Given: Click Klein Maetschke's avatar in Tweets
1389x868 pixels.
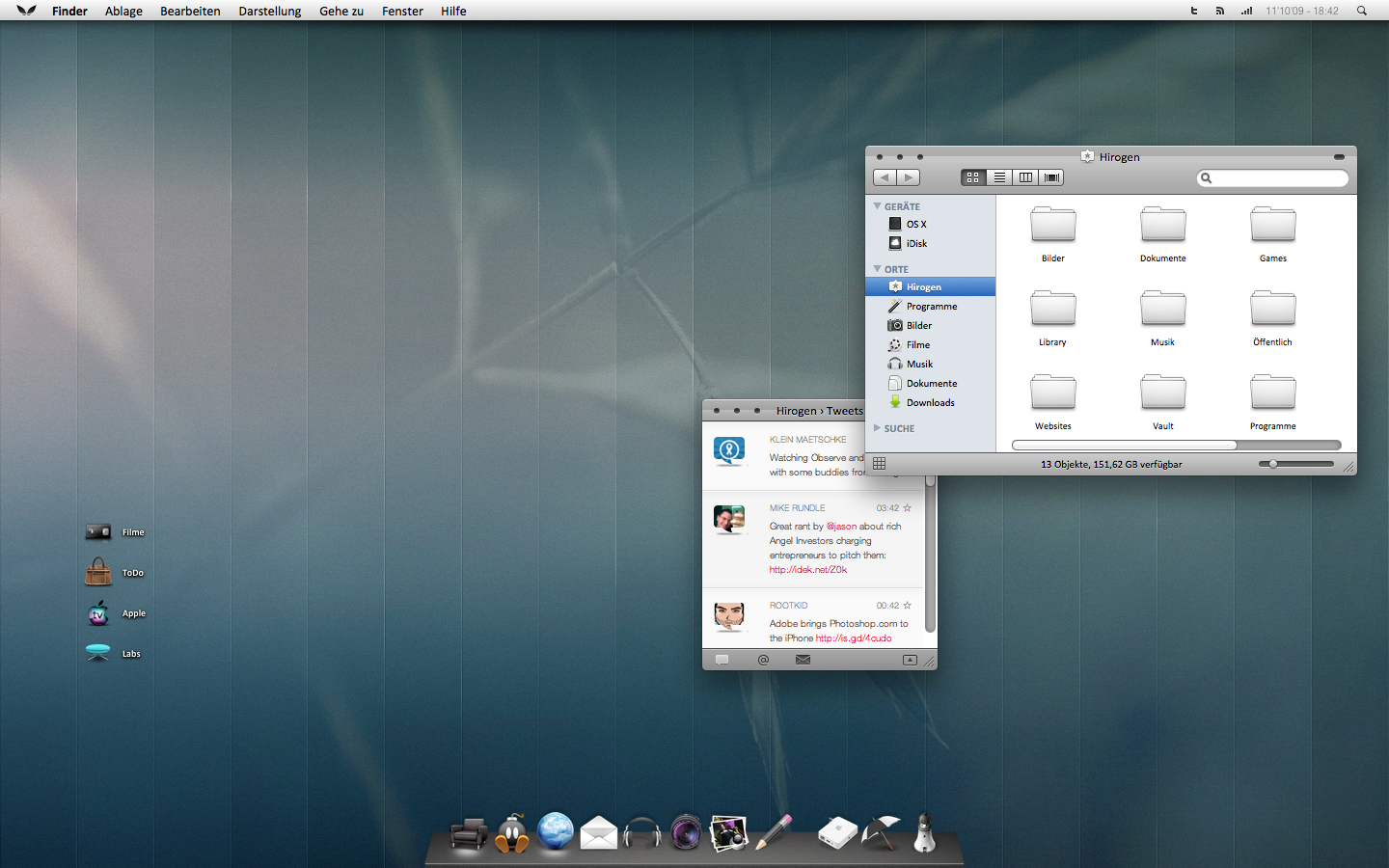Looking at the screenshot, I should tap(729, 450).
